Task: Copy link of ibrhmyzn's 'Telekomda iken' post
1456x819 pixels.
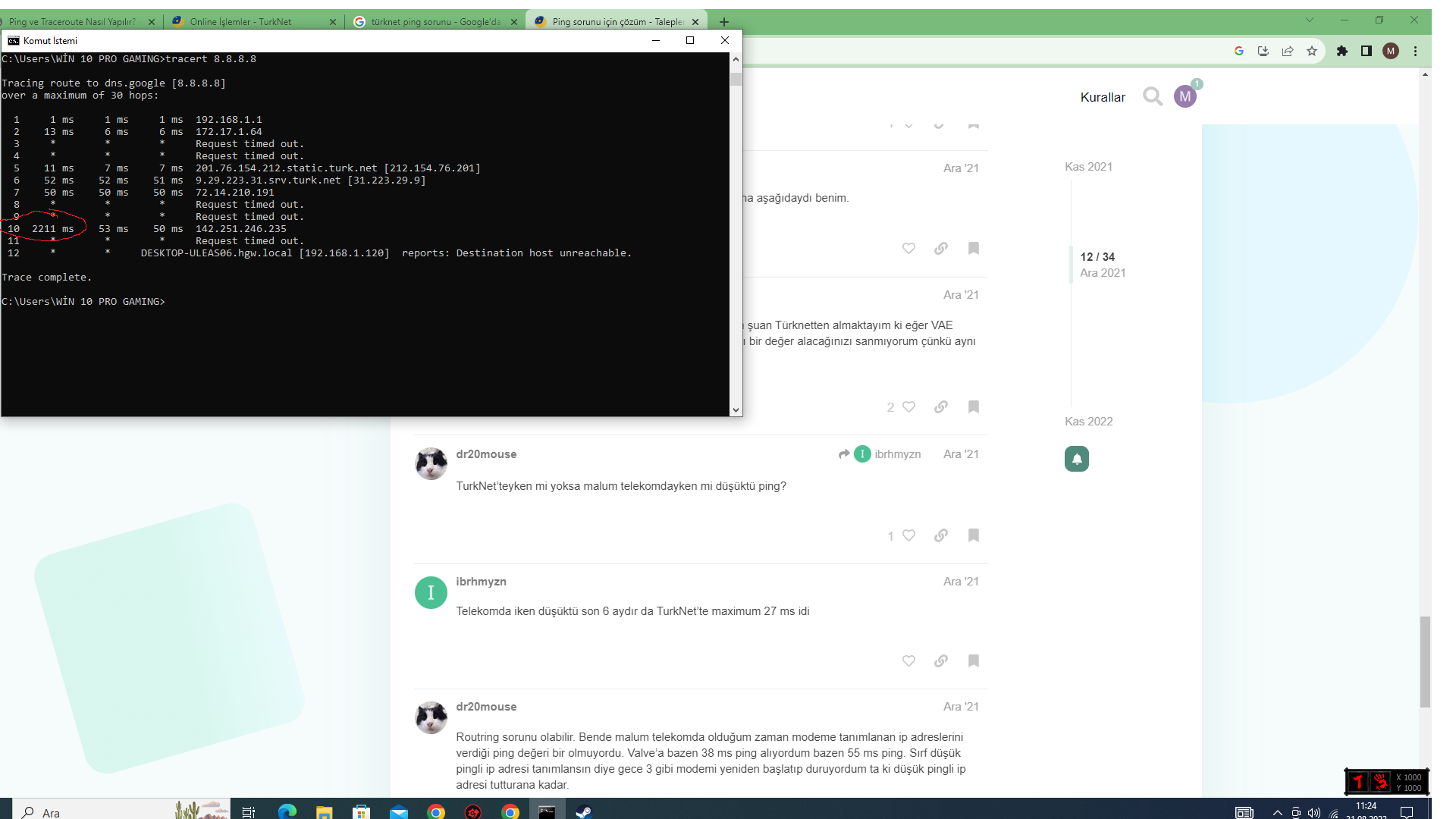Action: pyautogui.click(x=941, y=661)
